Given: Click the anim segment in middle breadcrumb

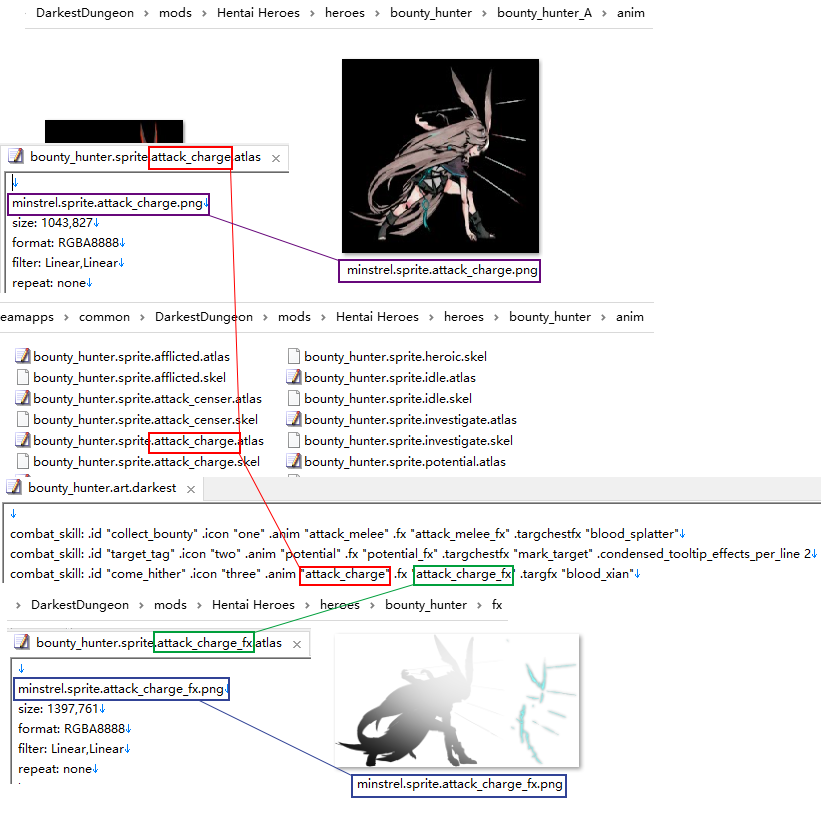Looking at the screenshot, I should pyautogui.click(x=629, y=317).
